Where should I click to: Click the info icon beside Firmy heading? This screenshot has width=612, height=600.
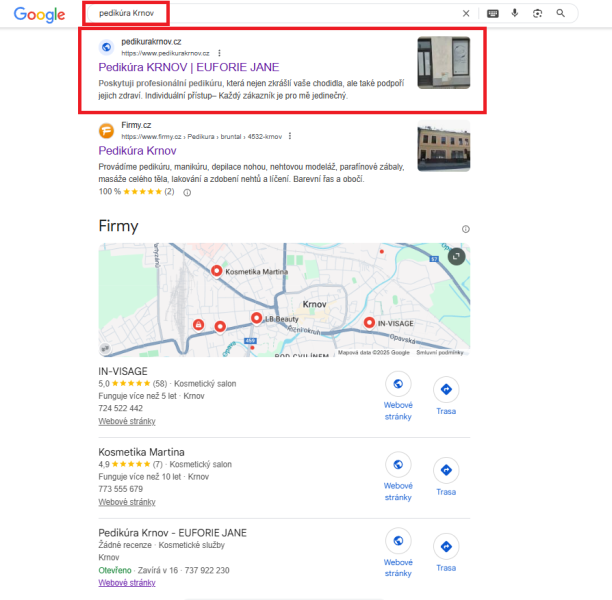[x=466, y=229]
